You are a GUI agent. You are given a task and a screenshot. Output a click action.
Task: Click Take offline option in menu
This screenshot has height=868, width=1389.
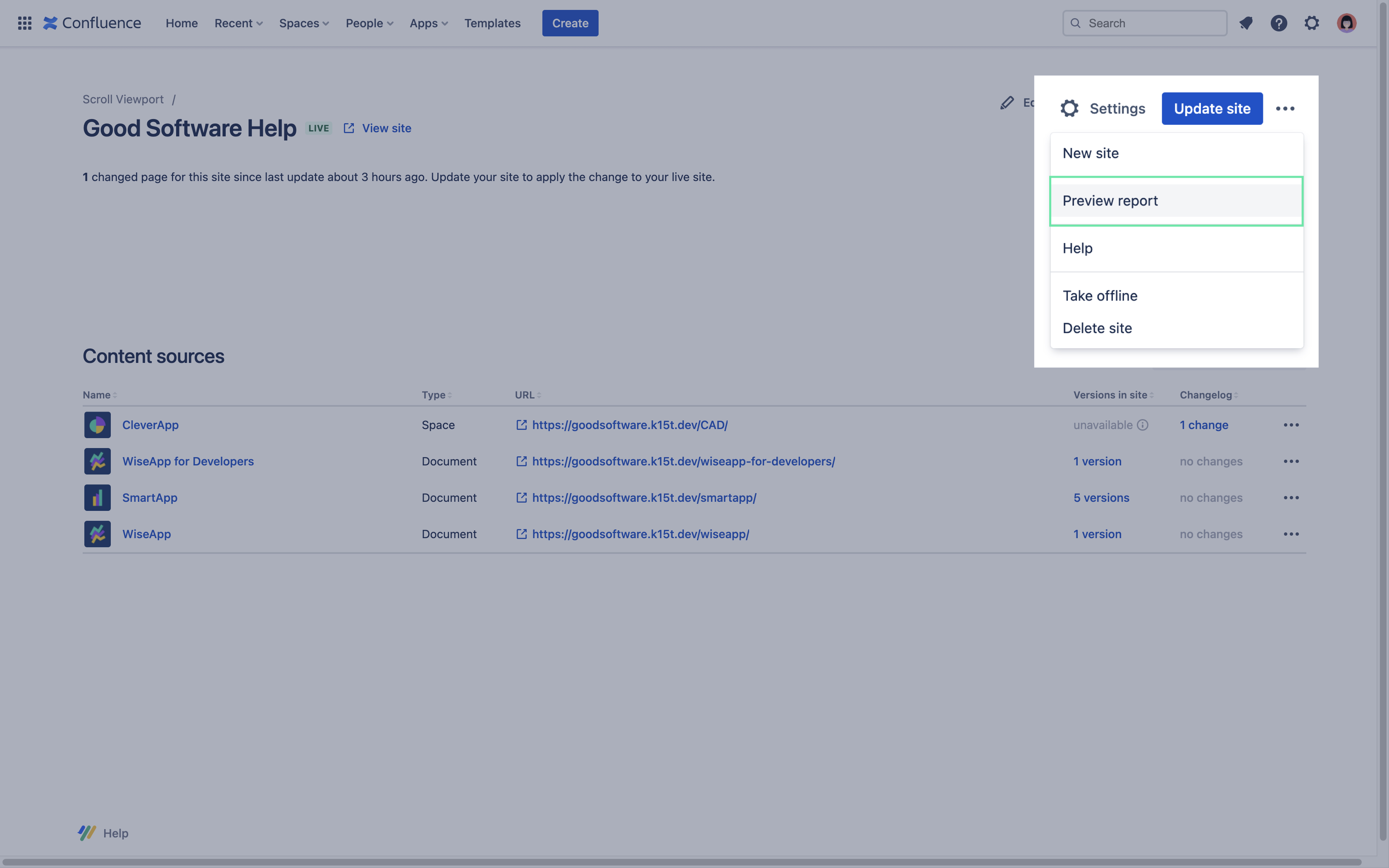click(x=1100, y=295)
